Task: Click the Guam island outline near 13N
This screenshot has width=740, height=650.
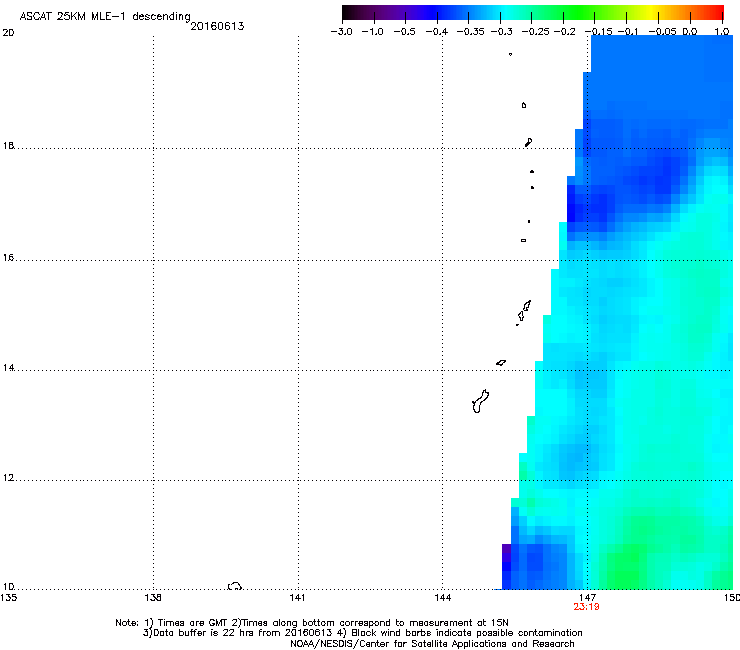Action: coord(480,401)
